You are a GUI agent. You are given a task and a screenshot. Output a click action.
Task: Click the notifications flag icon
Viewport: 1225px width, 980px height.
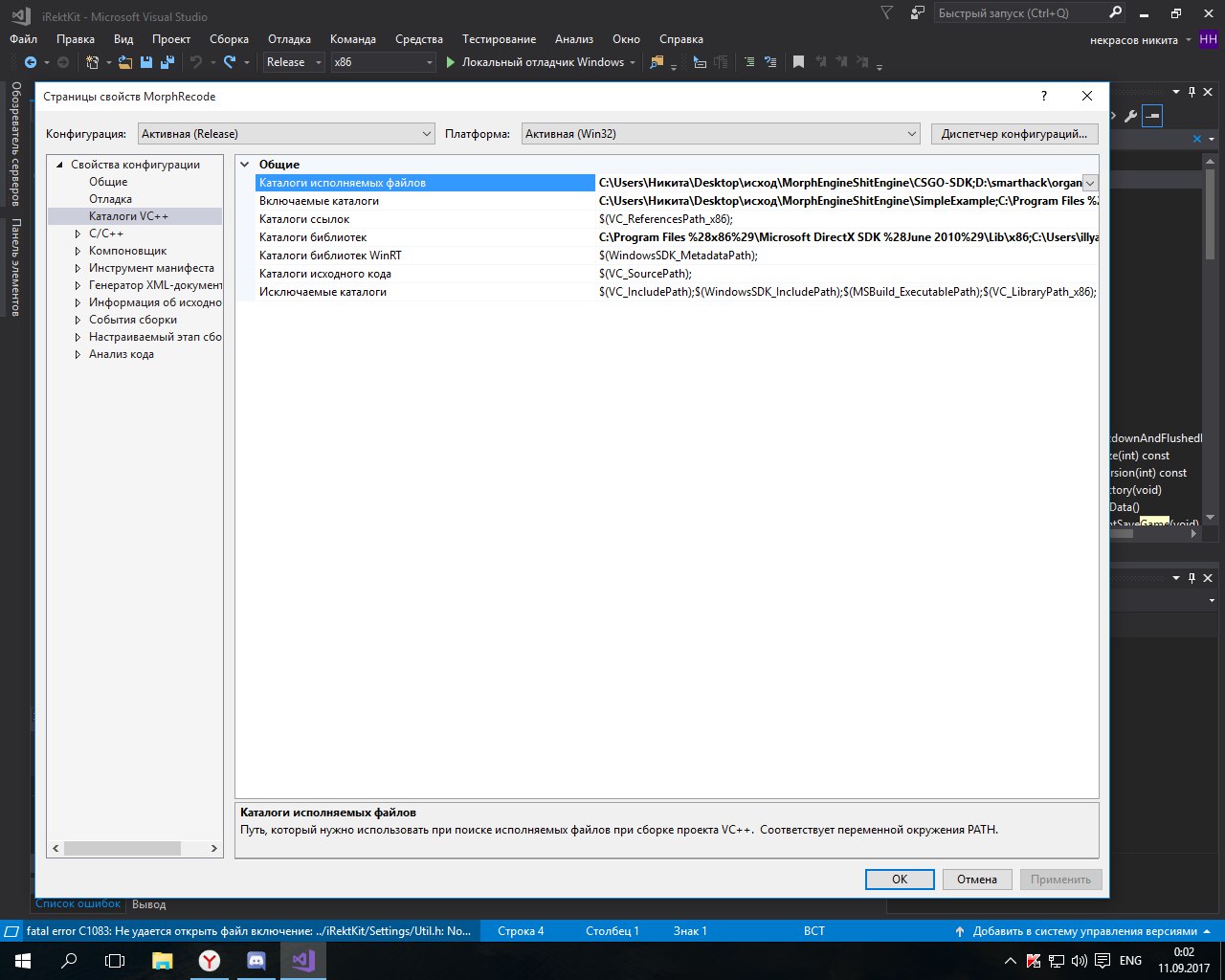pyautogui.click(x=887, y=13)
